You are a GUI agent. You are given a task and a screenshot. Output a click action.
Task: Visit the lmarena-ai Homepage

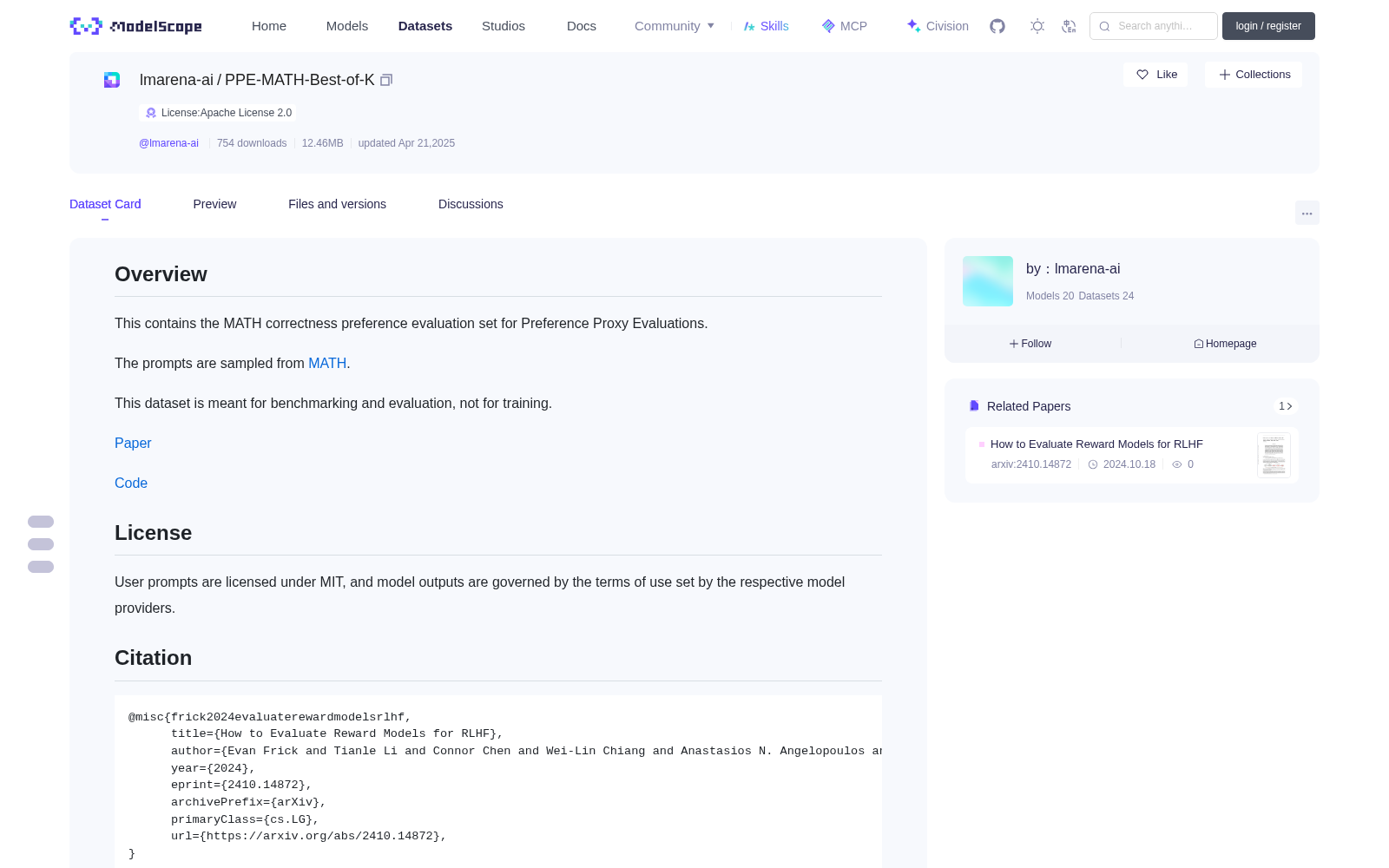coord(1225,344)
